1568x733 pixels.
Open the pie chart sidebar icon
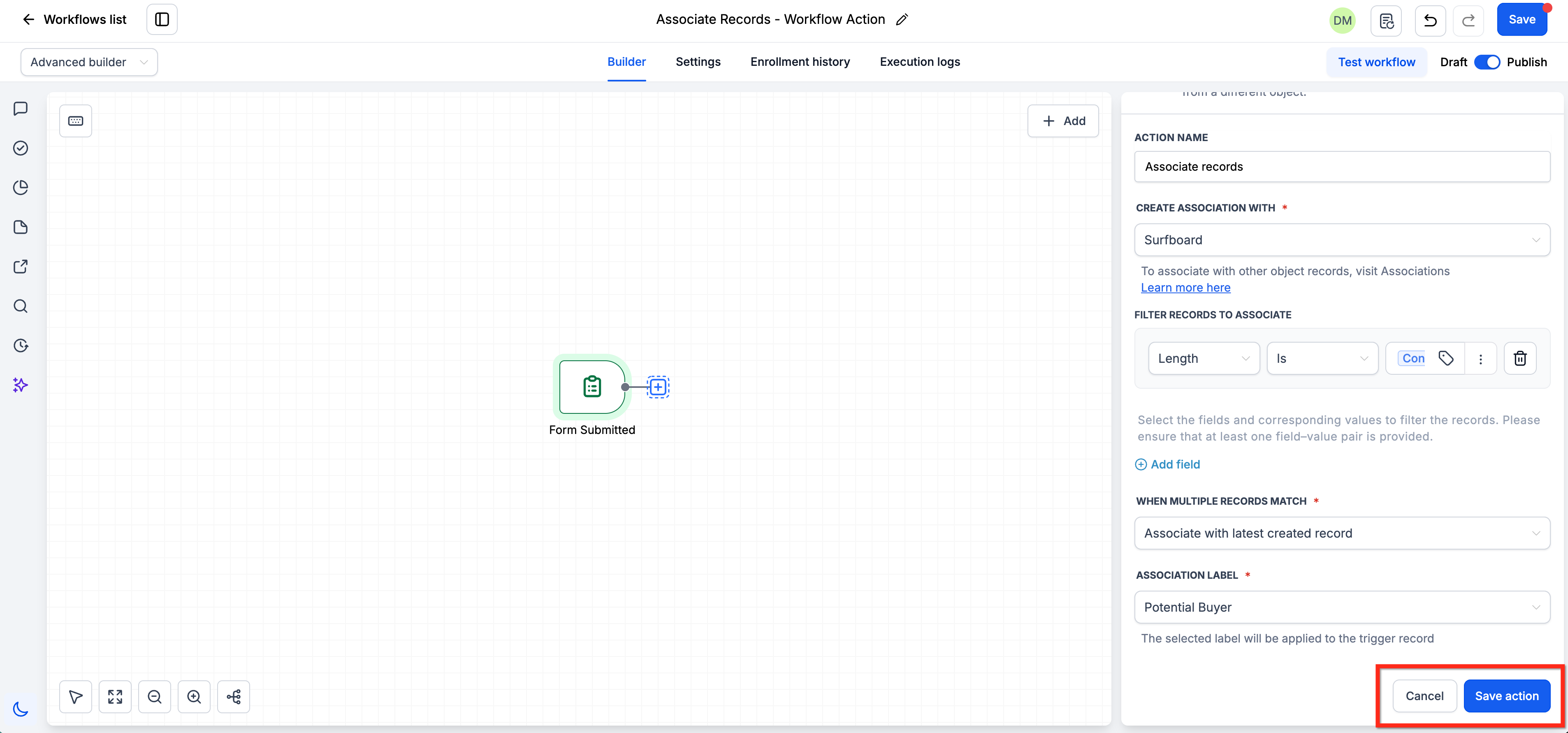click(x=21, y=188)
